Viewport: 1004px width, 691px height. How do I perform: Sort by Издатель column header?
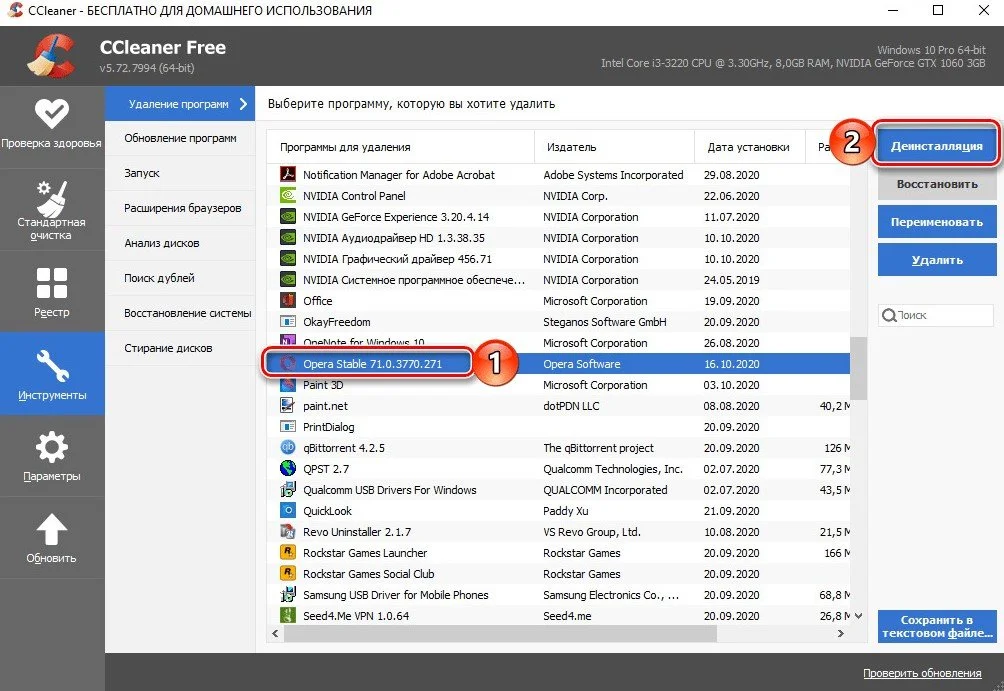coord(615,147)
